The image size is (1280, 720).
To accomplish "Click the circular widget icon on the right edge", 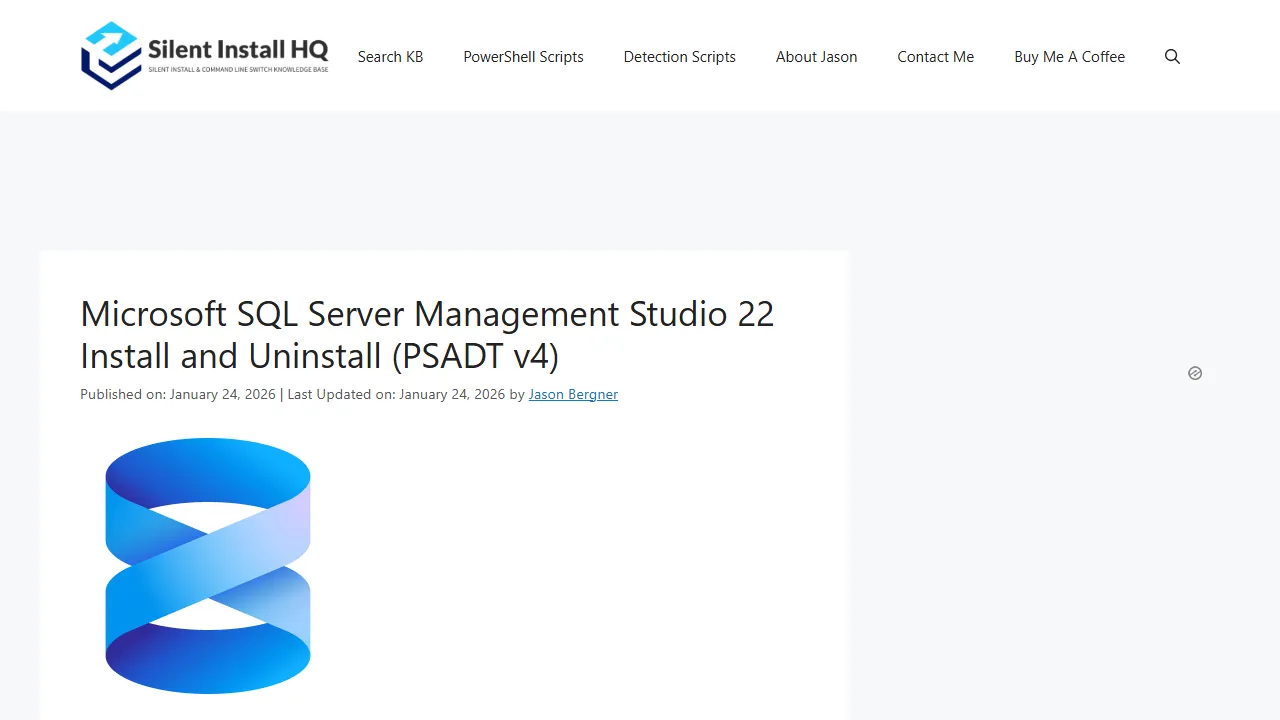I will pyautogui.click(x=1195, y=373).
